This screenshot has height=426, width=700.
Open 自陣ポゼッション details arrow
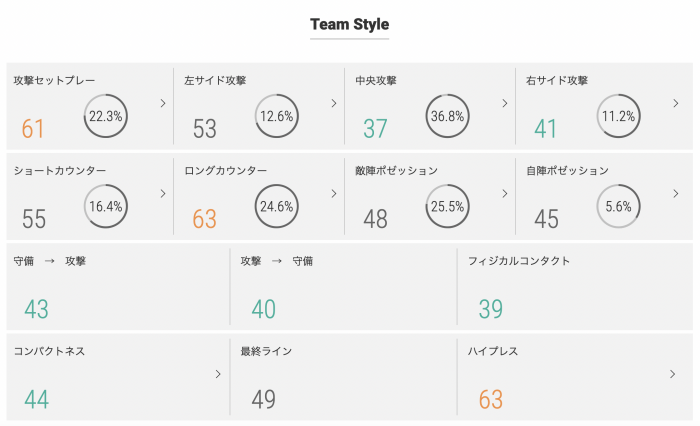pyautogui.click(x=676, y=193)
